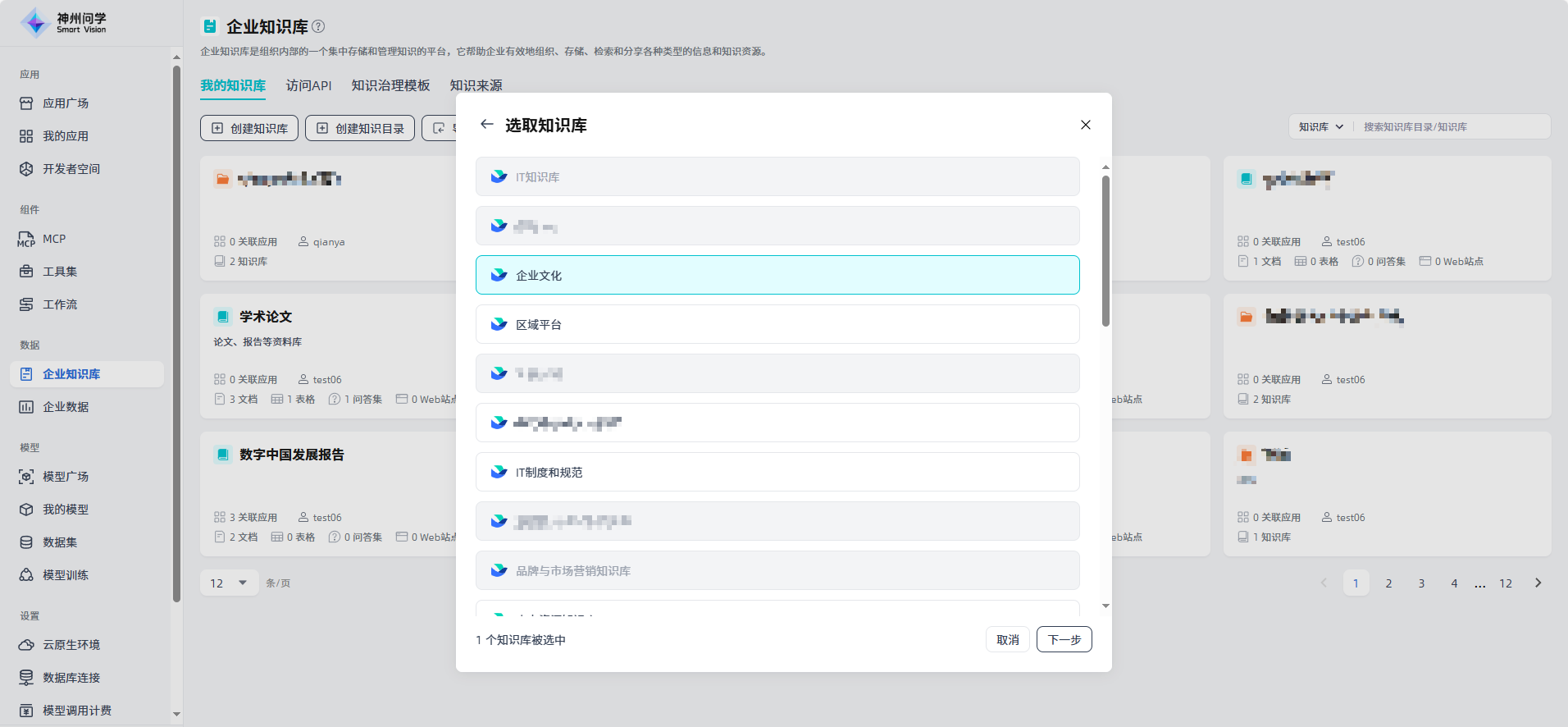The height and width of the screenshot is (727, 1568).
Task: Open 云原生环境 settings in the sidebar
Action: [x=71, y=645]
